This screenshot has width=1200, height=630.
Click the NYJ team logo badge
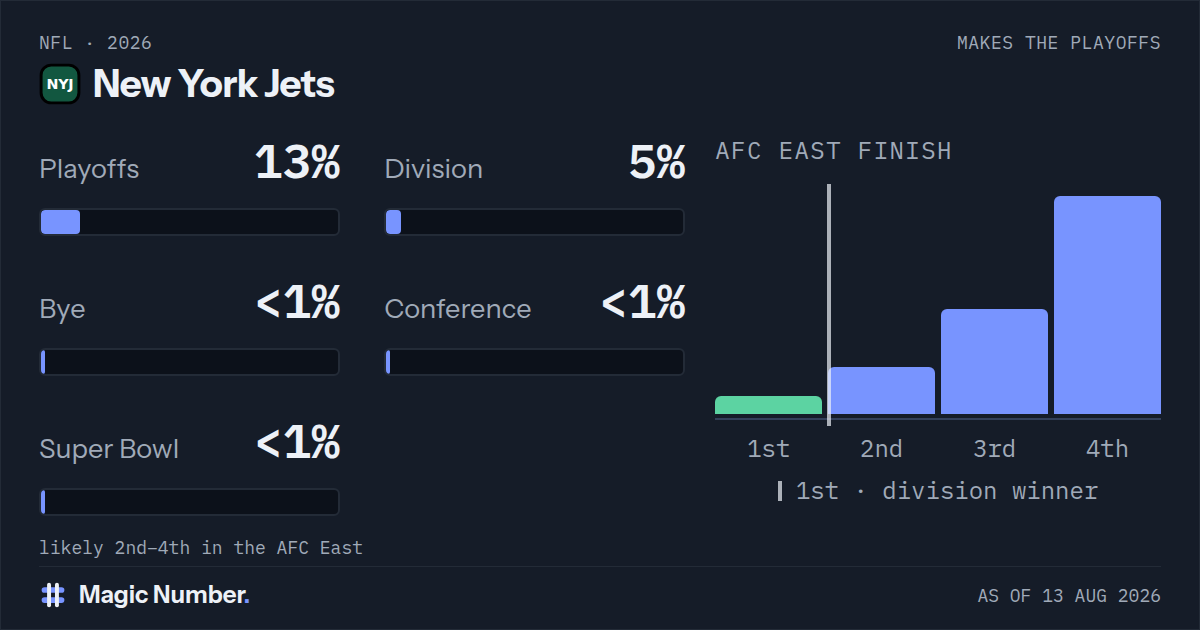click(x=60, y=84)
